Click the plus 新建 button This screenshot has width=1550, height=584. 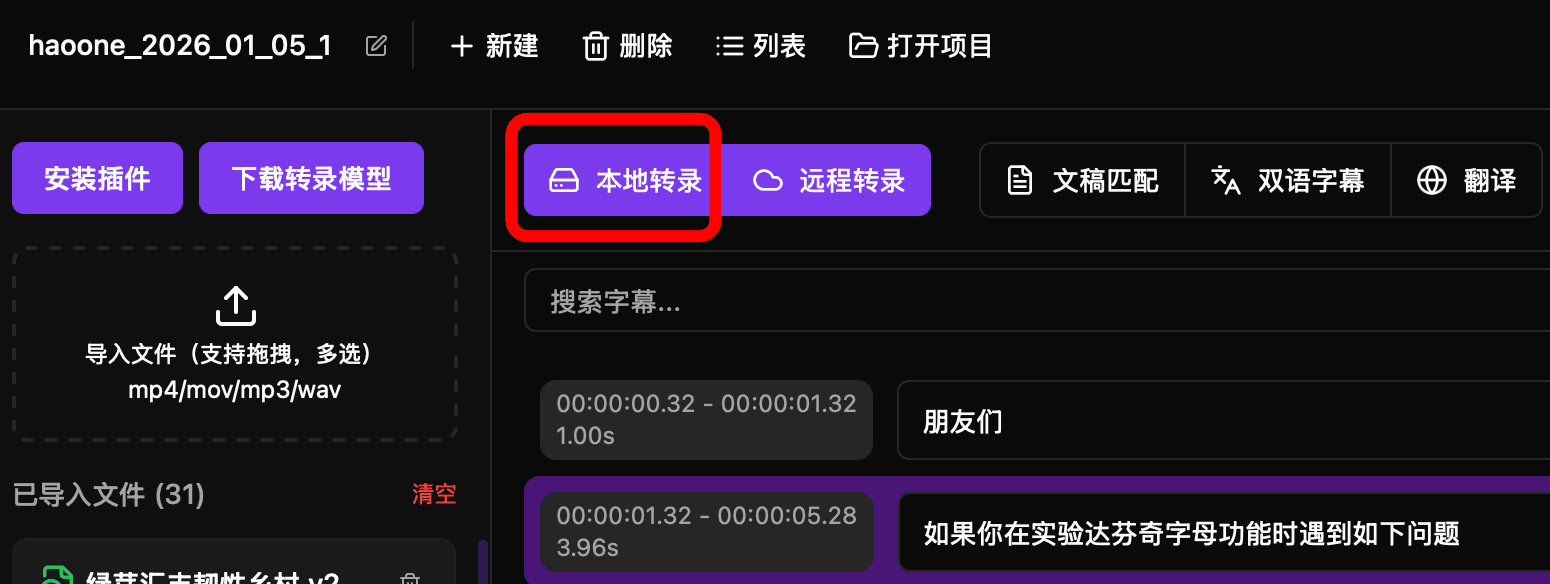[x=494, y=46]
